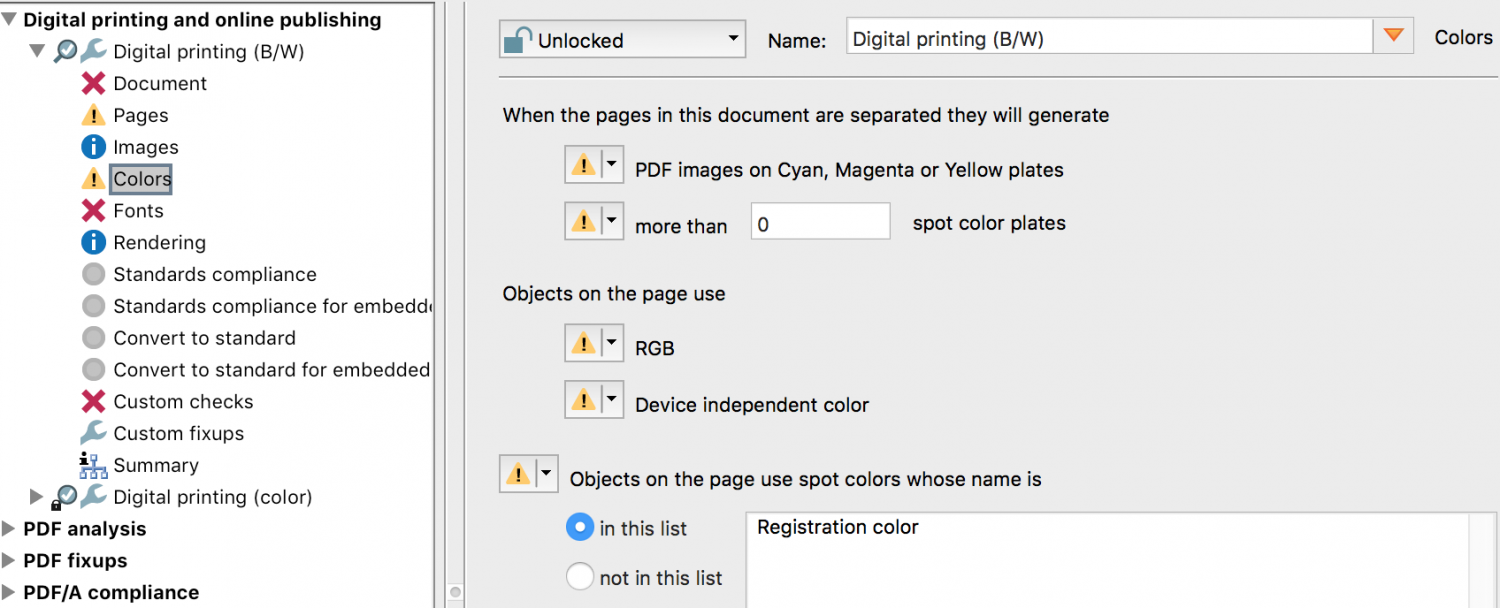Expand the PDF/A compliance group
The height and width of the screenshot is (608, 1500).
click(9, 593)
